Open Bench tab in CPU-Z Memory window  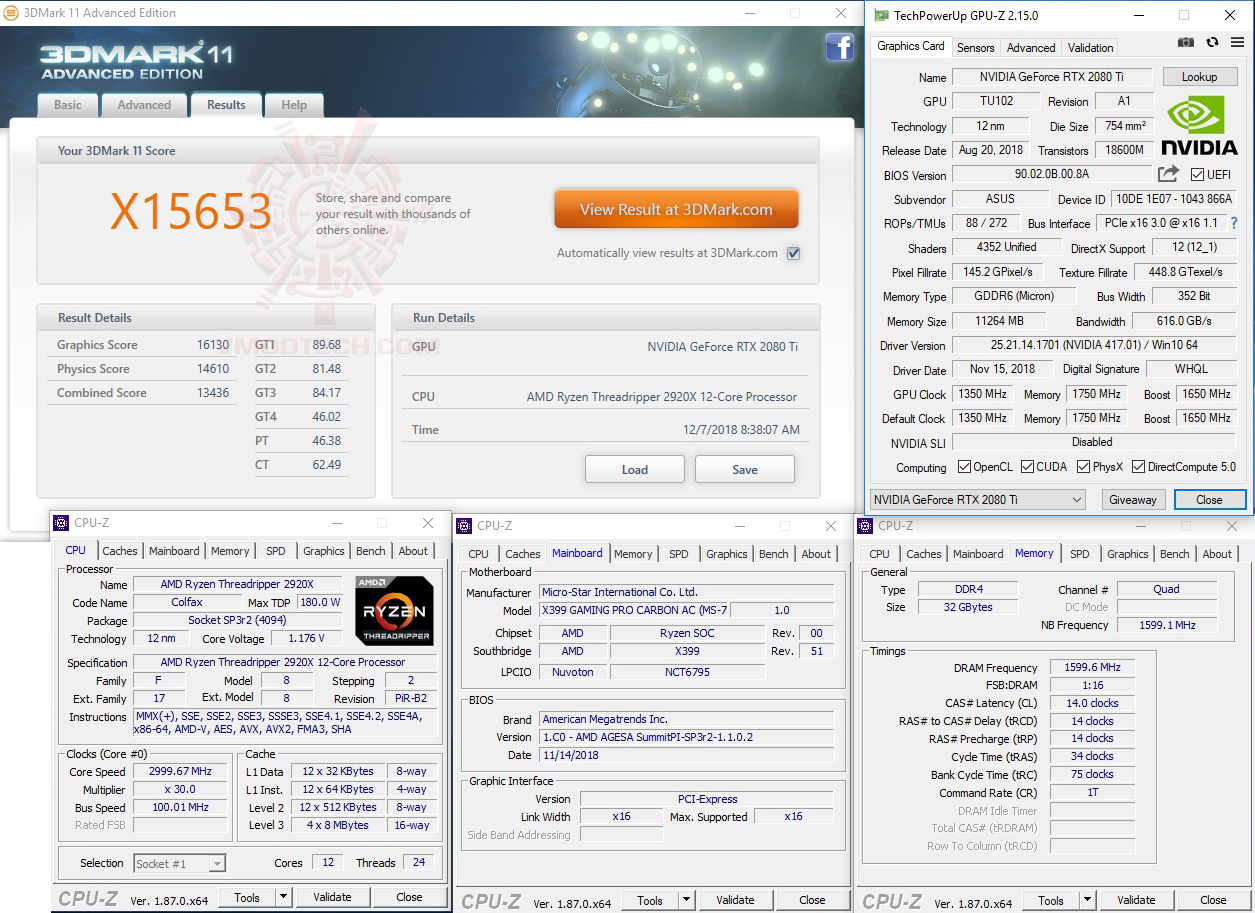click(x=1175, y=554)
